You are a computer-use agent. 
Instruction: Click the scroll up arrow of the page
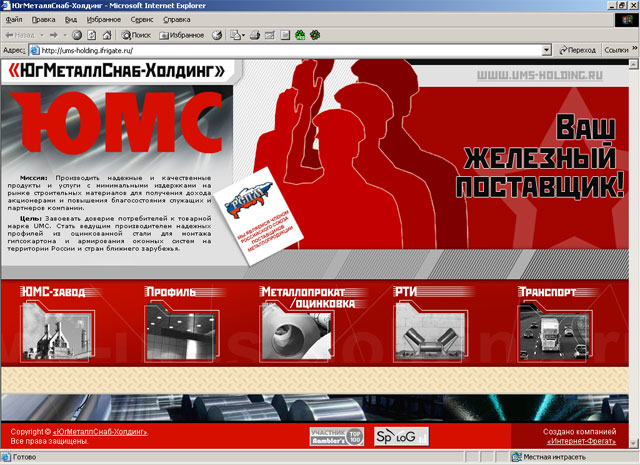(x=633, y=64)
